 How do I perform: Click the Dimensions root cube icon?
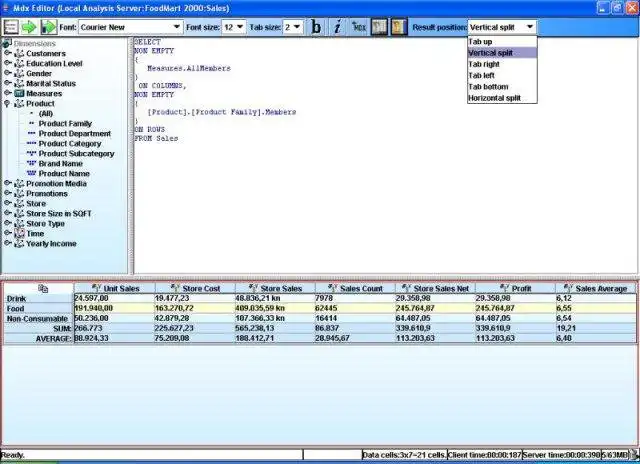pyautogui.click(x=7, y=43)
